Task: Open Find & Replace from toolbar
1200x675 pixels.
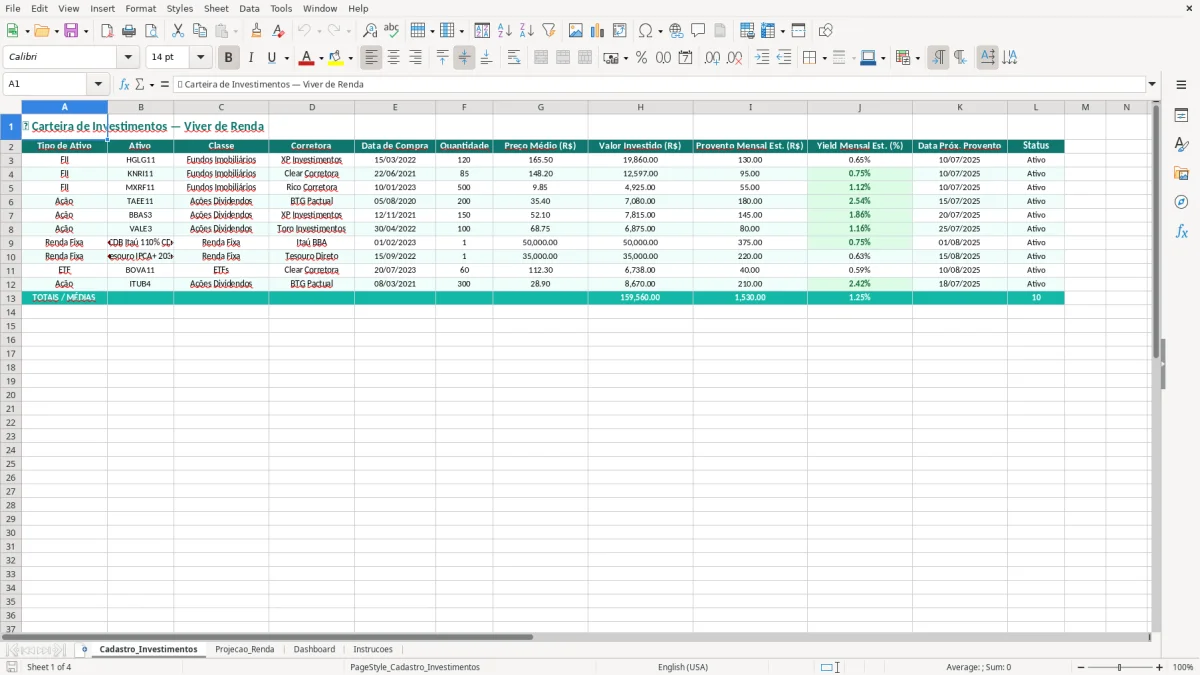Action: (x=370, y=31)
